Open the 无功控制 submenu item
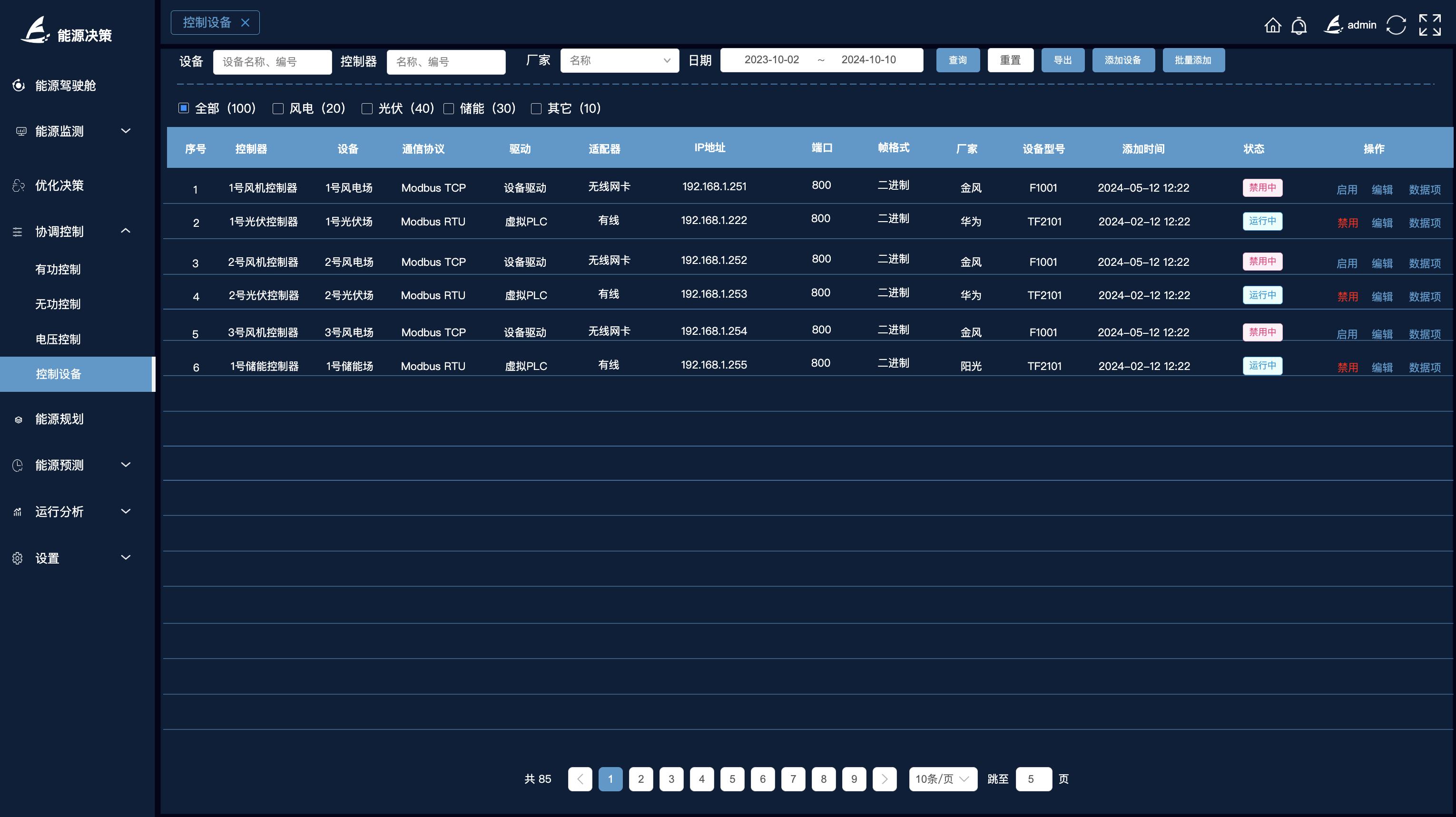1456x817 pixels. pyautogui.click(x=58, y=304)
